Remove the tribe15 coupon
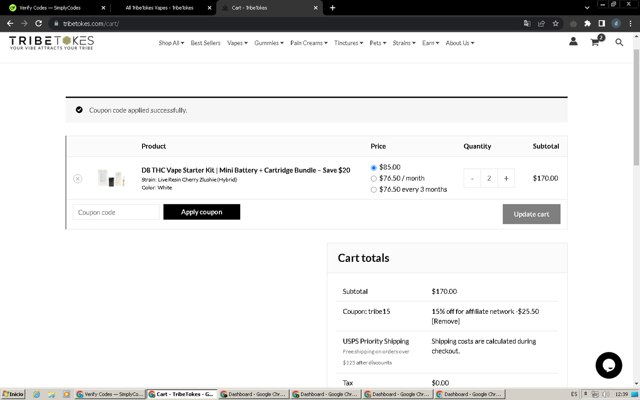Image resolution: width=640 pixels, height=400 pixels. tap(446, 321)
